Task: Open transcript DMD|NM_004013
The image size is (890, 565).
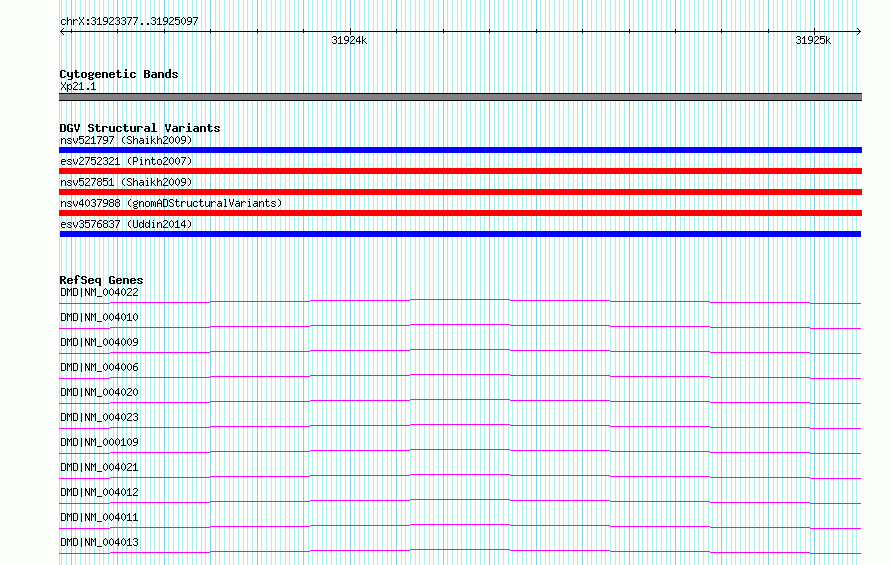Action: (99, 542)
